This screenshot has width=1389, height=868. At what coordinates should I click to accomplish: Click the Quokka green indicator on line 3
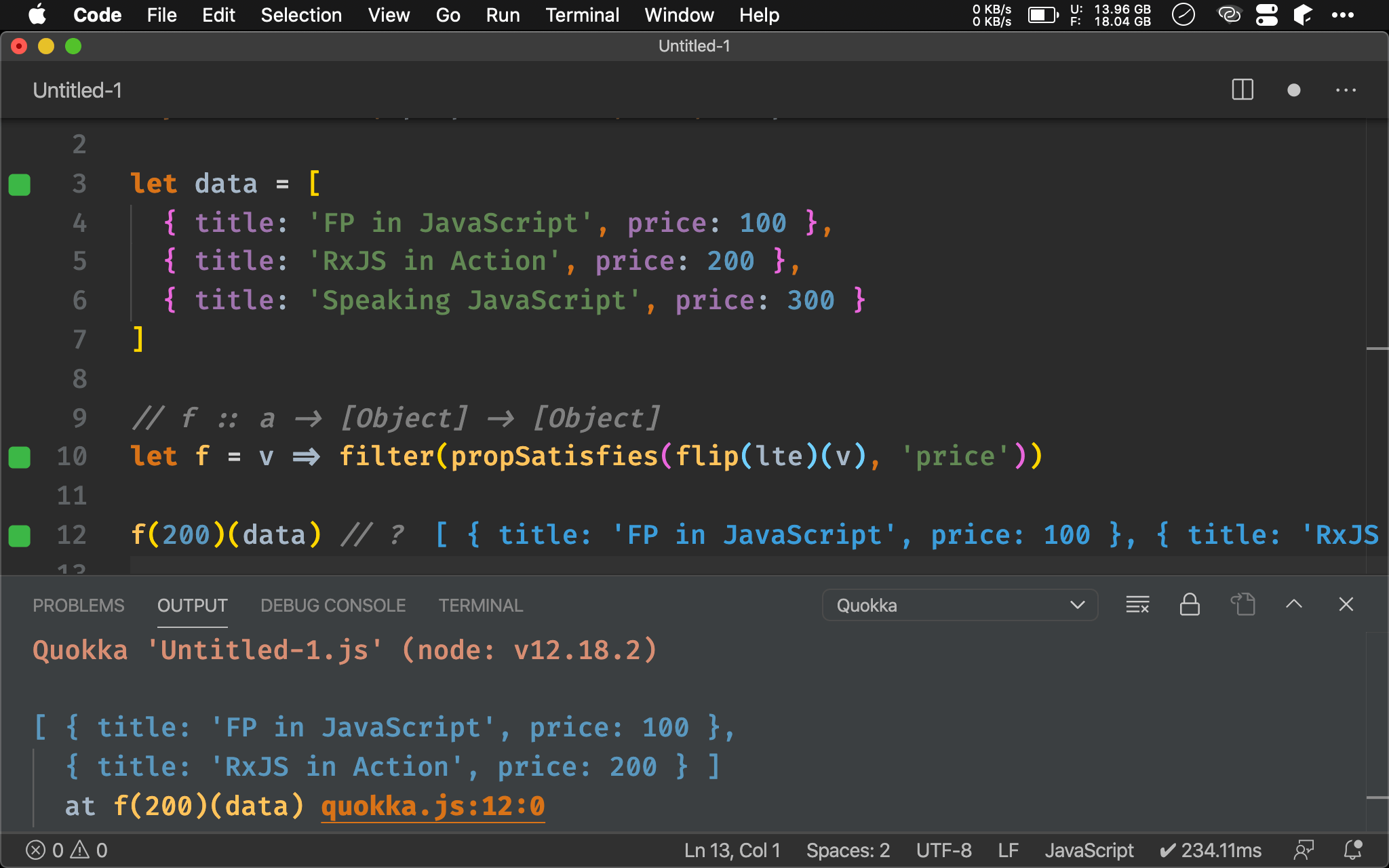(x=19, y=184)
